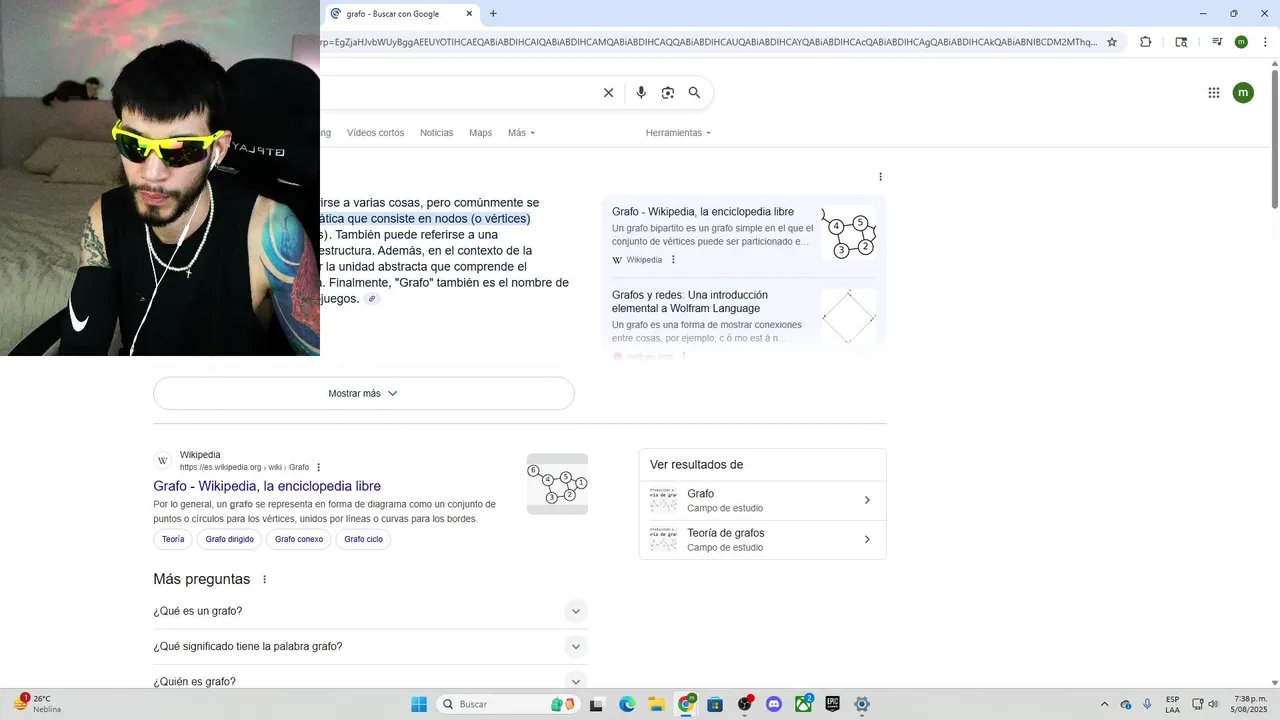Open a new browser tab
This screenshot has width=1280, height=720.
[x=493, y=14]
